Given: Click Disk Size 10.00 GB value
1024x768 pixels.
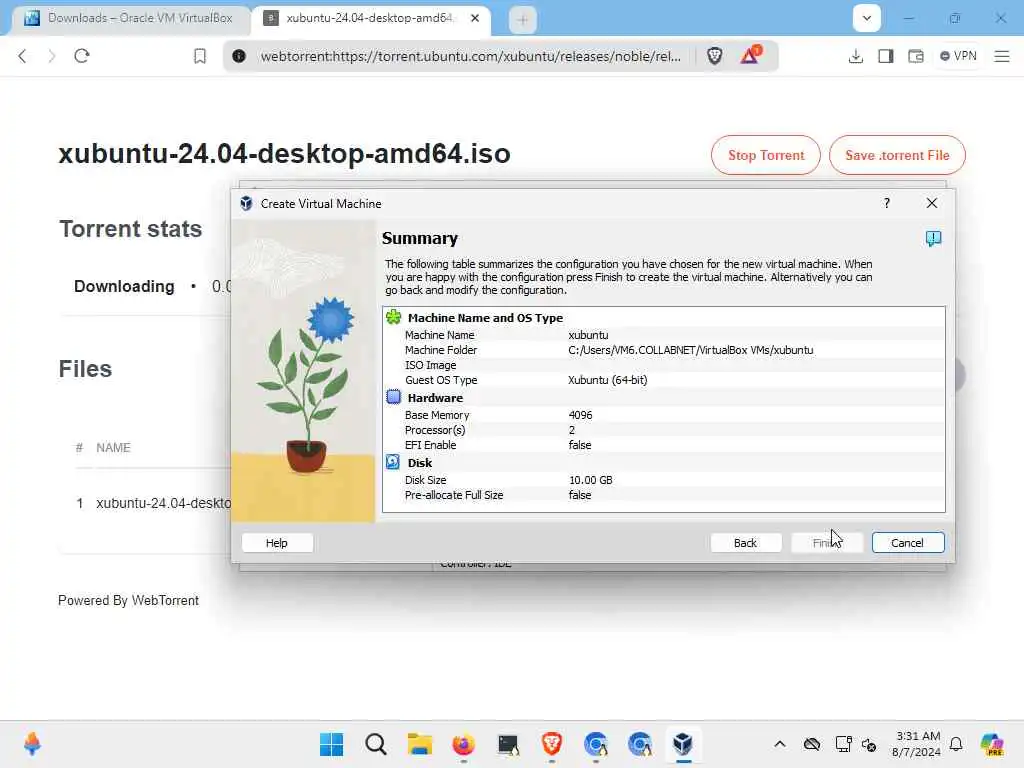Looking at the screenshot, I should 591,480.
